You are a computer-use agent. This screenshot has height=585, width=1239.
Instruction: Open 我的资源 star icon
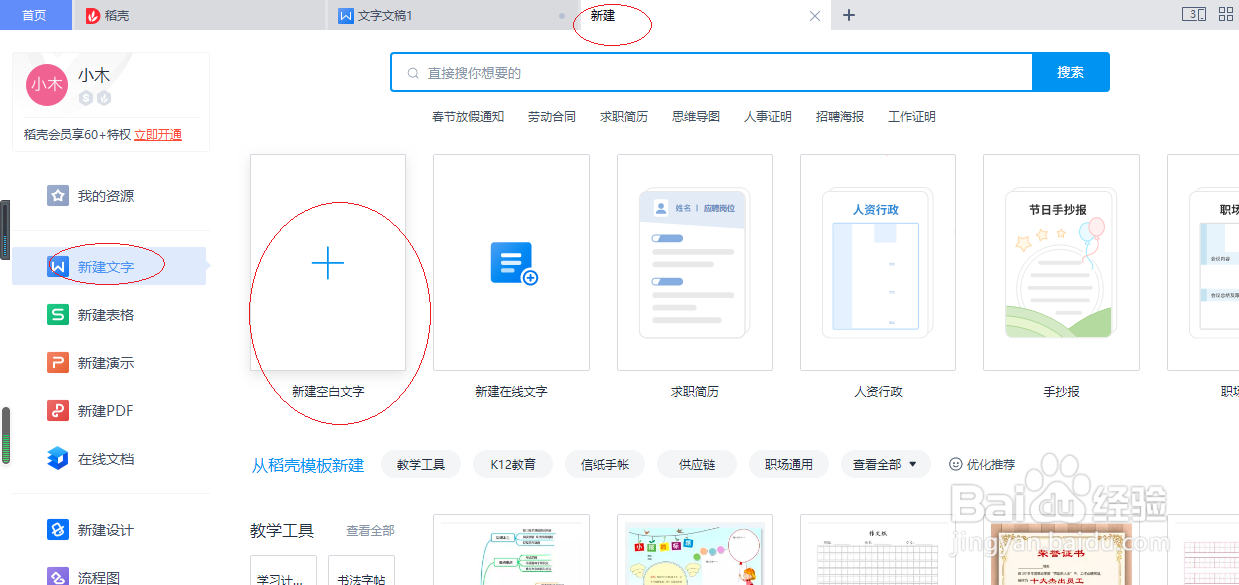tap(58, 195)
